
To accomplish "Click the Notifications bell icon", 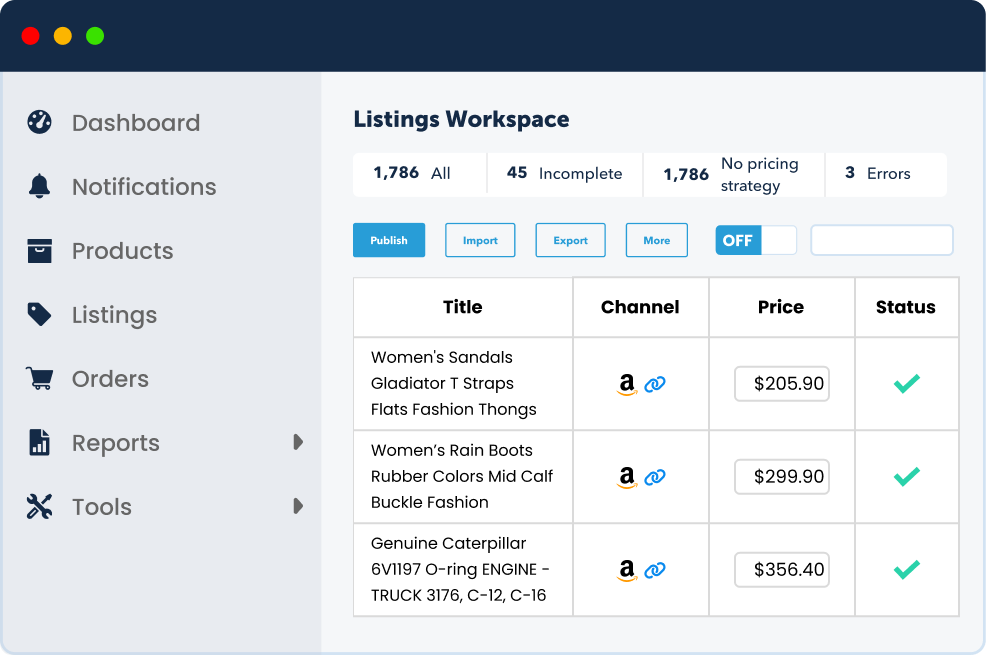I will coord(39,186).
